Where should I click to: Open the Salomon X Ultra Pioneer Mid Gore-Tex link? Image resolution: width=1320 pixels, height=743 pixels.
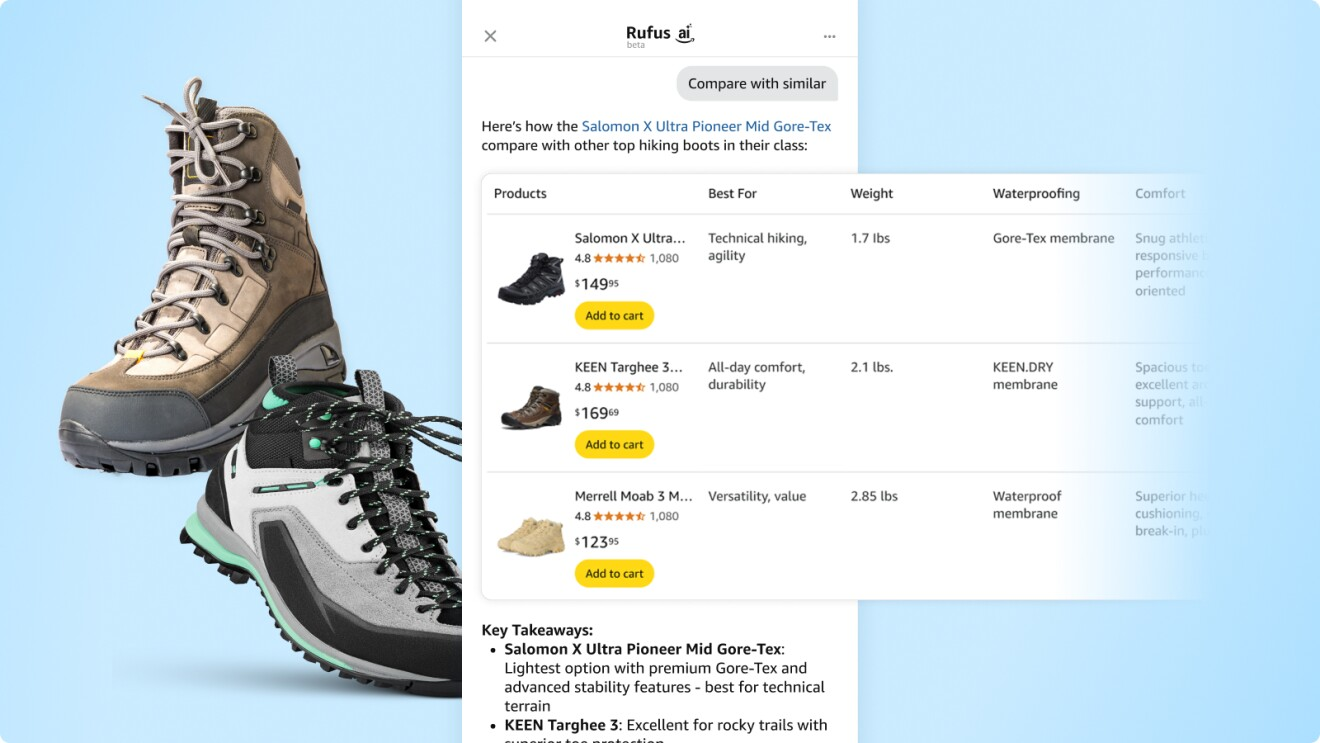(706, 126)
